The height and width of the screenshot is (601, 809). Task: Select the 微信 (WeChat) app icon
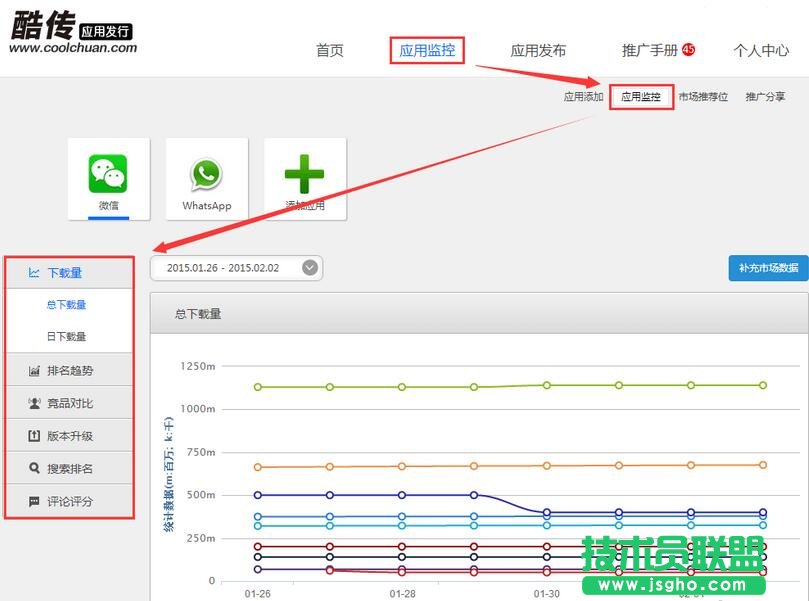[107, 172]
